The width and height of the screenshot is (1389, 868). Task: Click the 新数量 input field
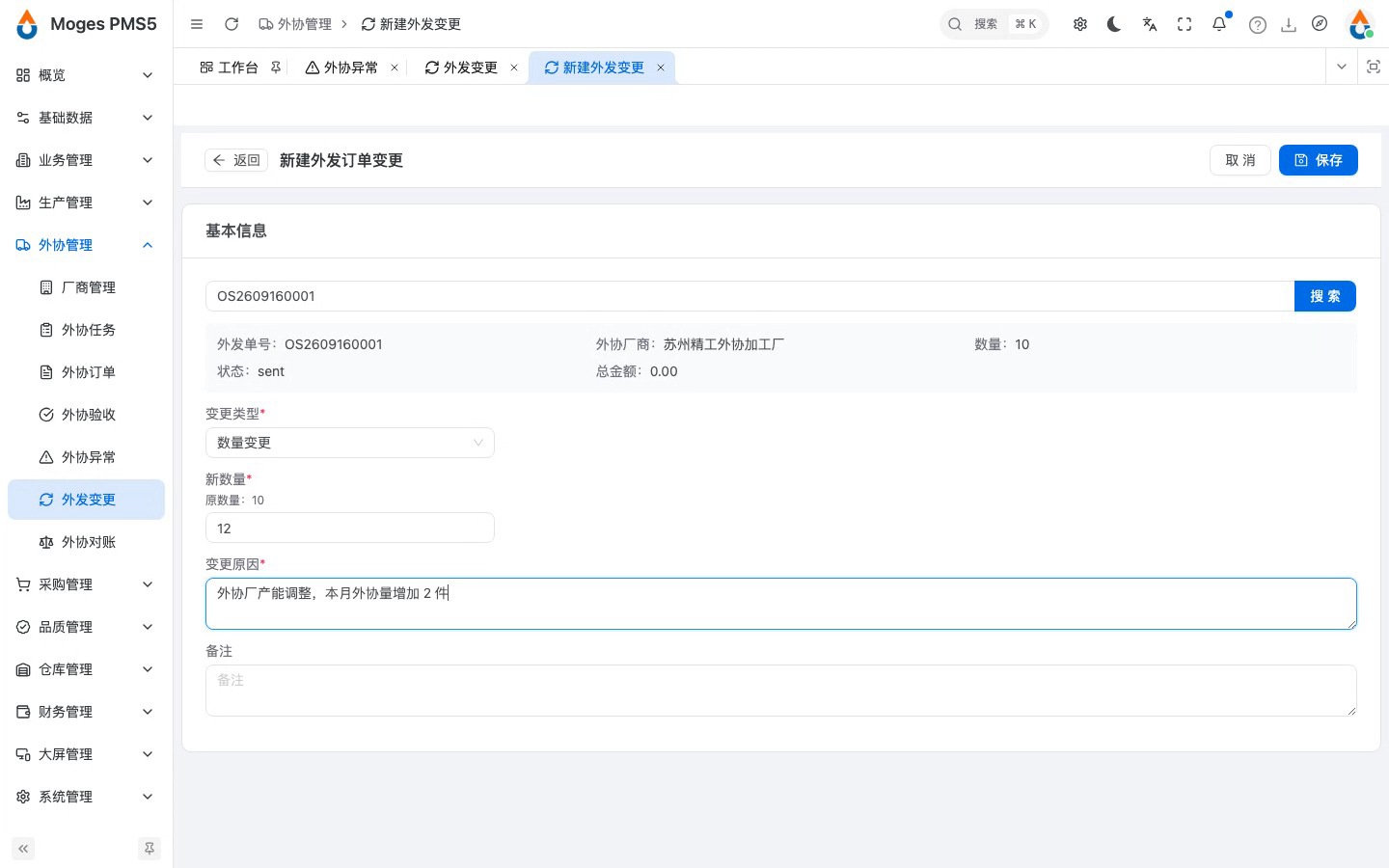pyautogui.click(x=350, y=529)
